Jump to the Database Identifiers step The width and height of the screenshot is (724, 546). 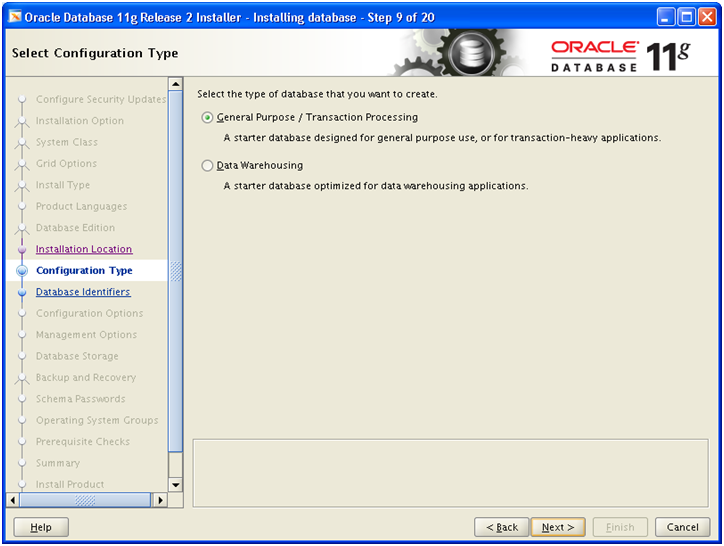[x=83, y=292]
